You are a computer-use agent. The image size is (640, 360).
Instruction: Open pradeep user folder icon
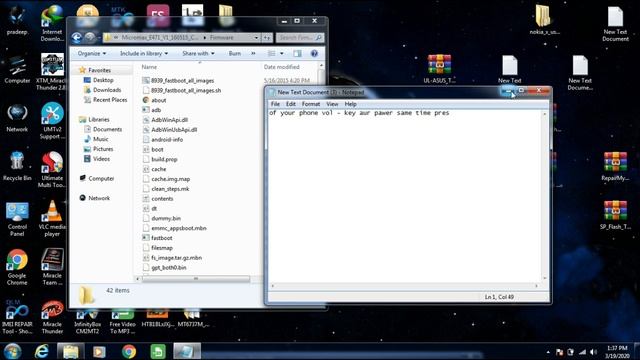pos(17,20)
